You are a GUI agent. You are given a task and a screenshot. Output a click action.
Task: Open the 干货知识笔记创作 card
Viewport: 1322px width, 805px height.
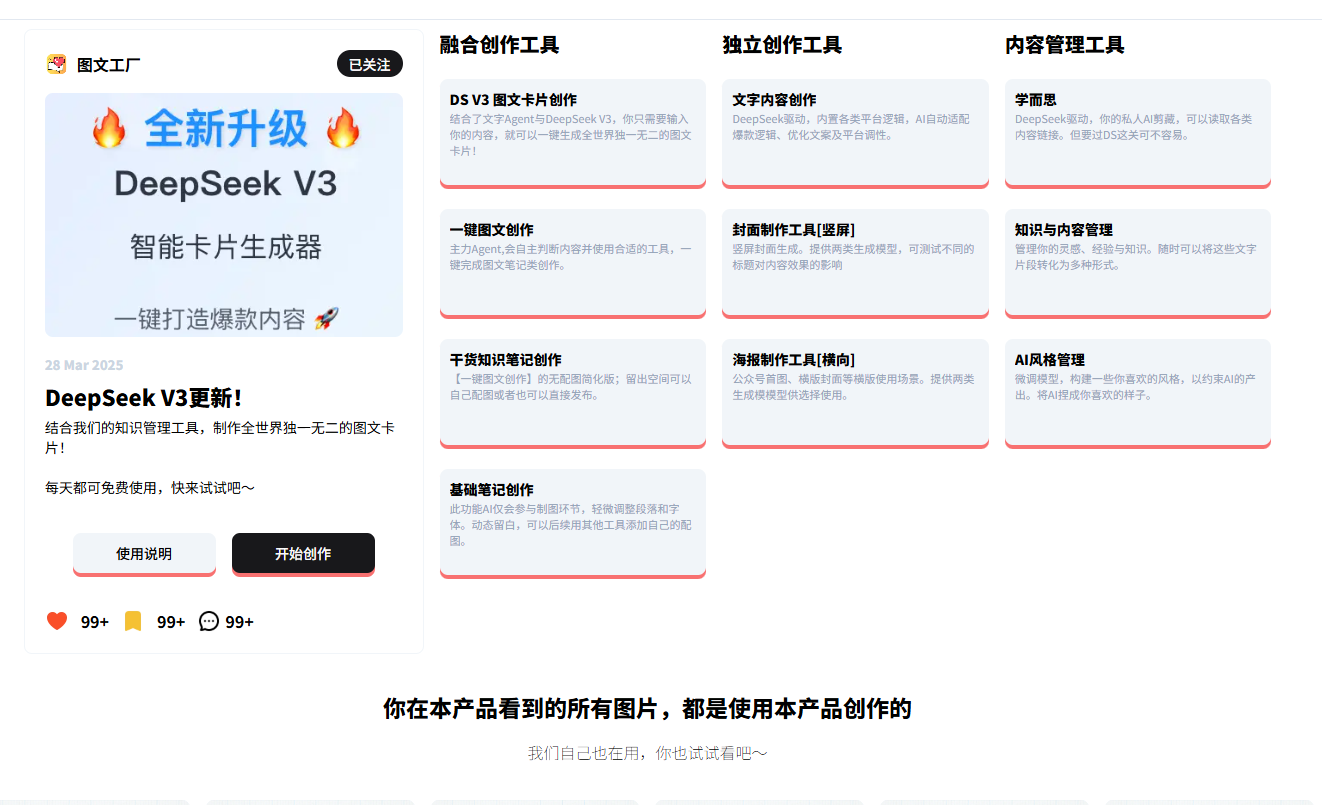[572, 392]
